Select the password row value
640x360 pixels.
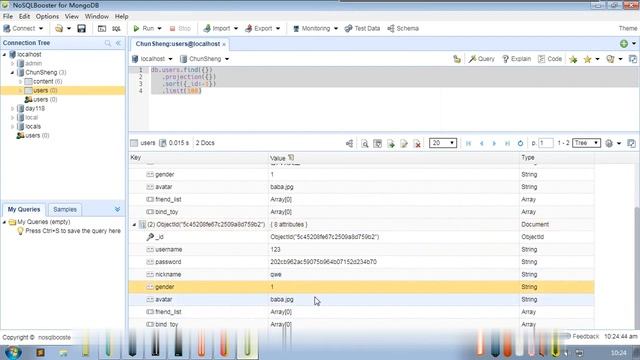point(323,262)
